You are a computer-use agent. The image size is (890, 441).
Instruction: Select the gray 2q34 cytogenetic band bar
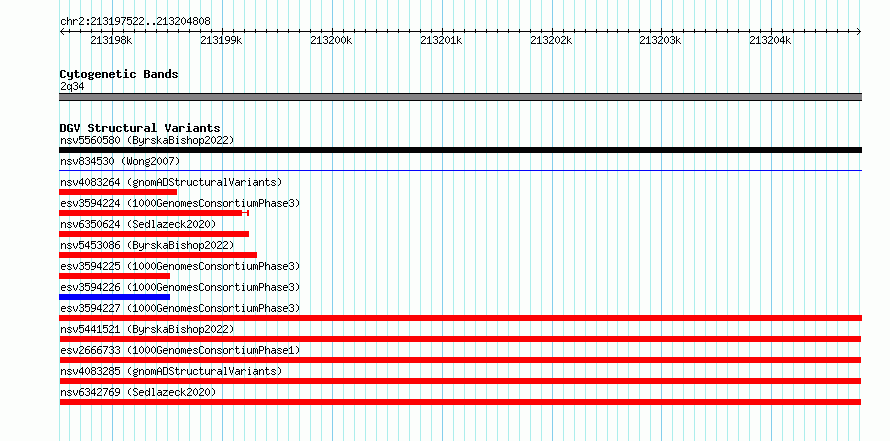(460, 97)
